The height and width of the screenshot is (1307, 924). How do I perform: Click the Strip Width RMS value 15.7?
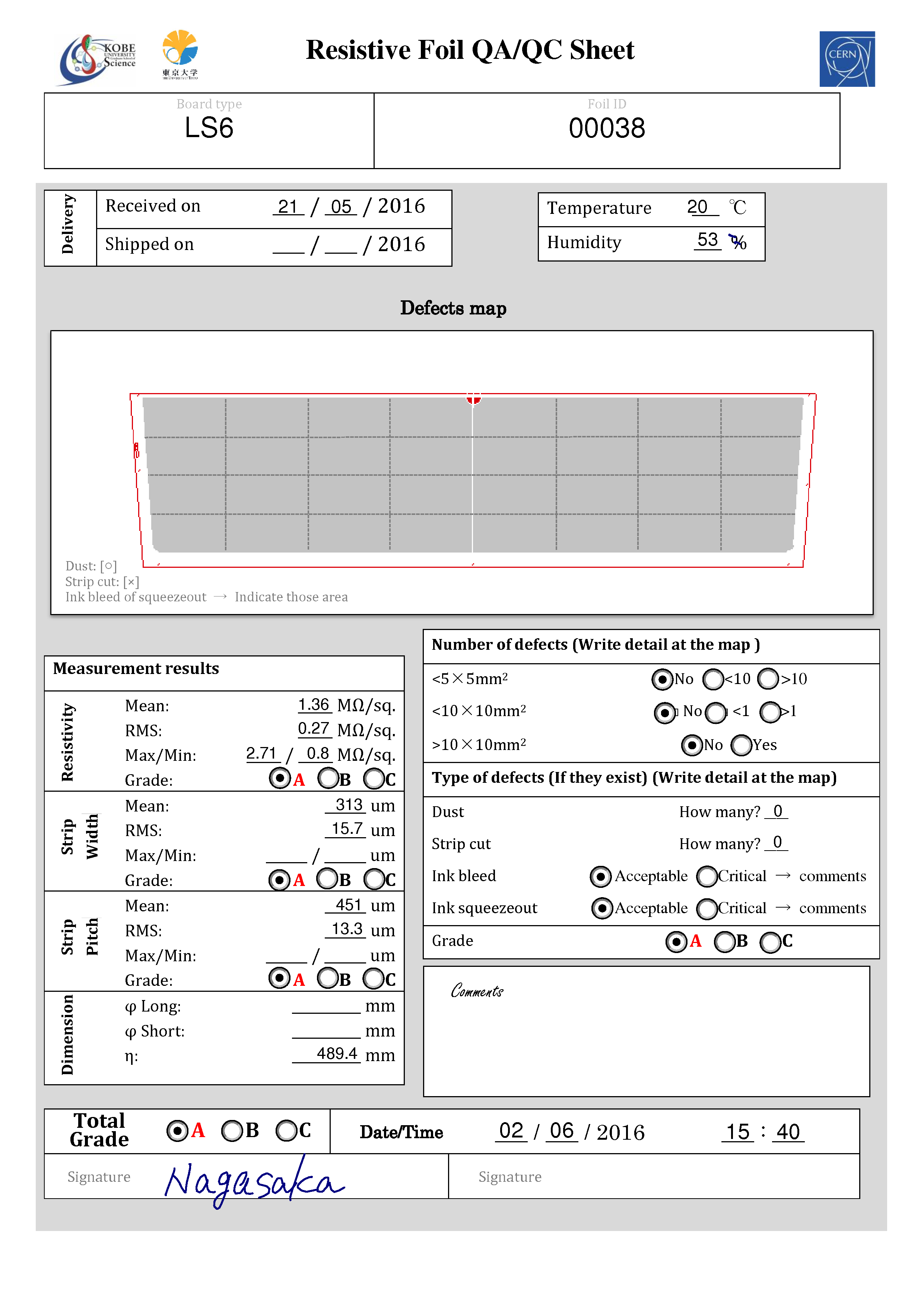pyautogui.click(x=346, y=829)
